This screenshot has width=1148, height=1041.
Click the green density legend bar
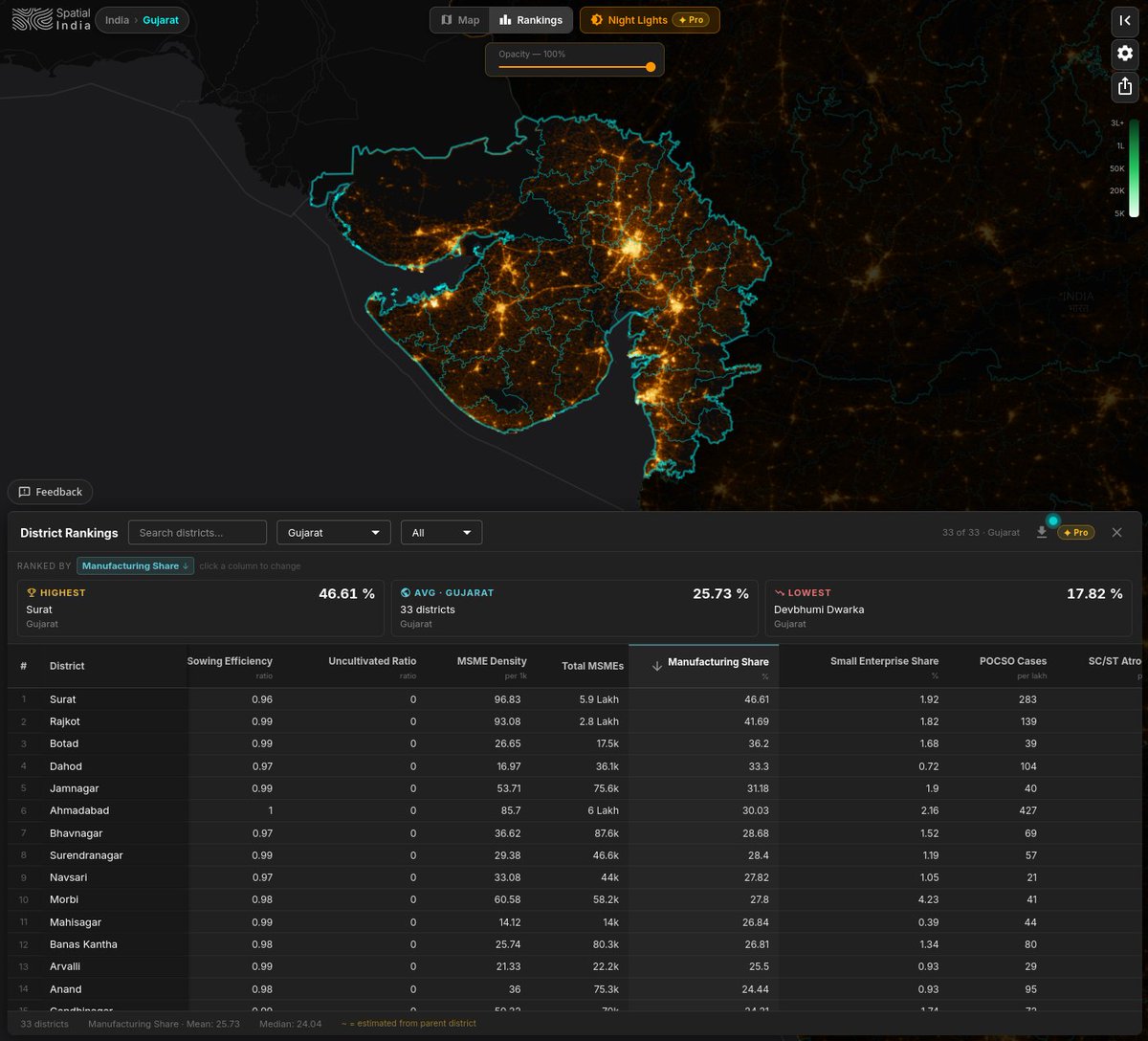[1134, 168]
